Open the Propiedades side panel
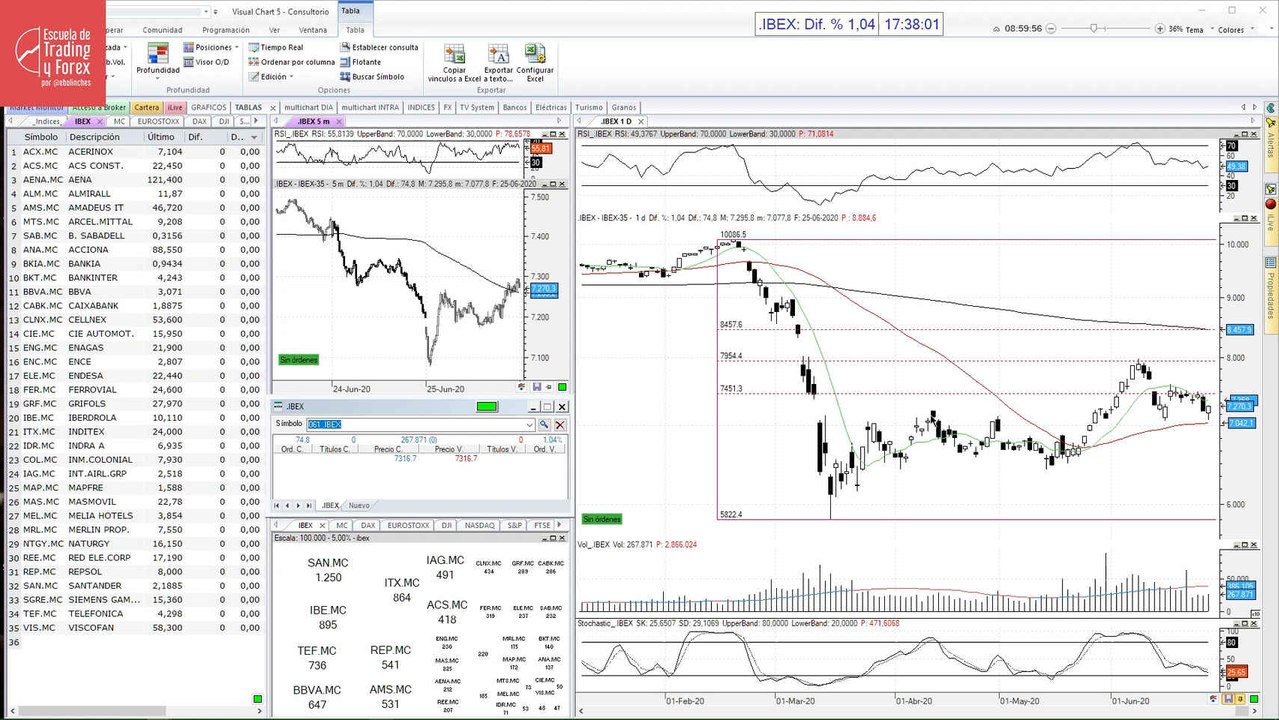Image resolution: width=1279 pixels, height=720 pixels. [1271, 294]
